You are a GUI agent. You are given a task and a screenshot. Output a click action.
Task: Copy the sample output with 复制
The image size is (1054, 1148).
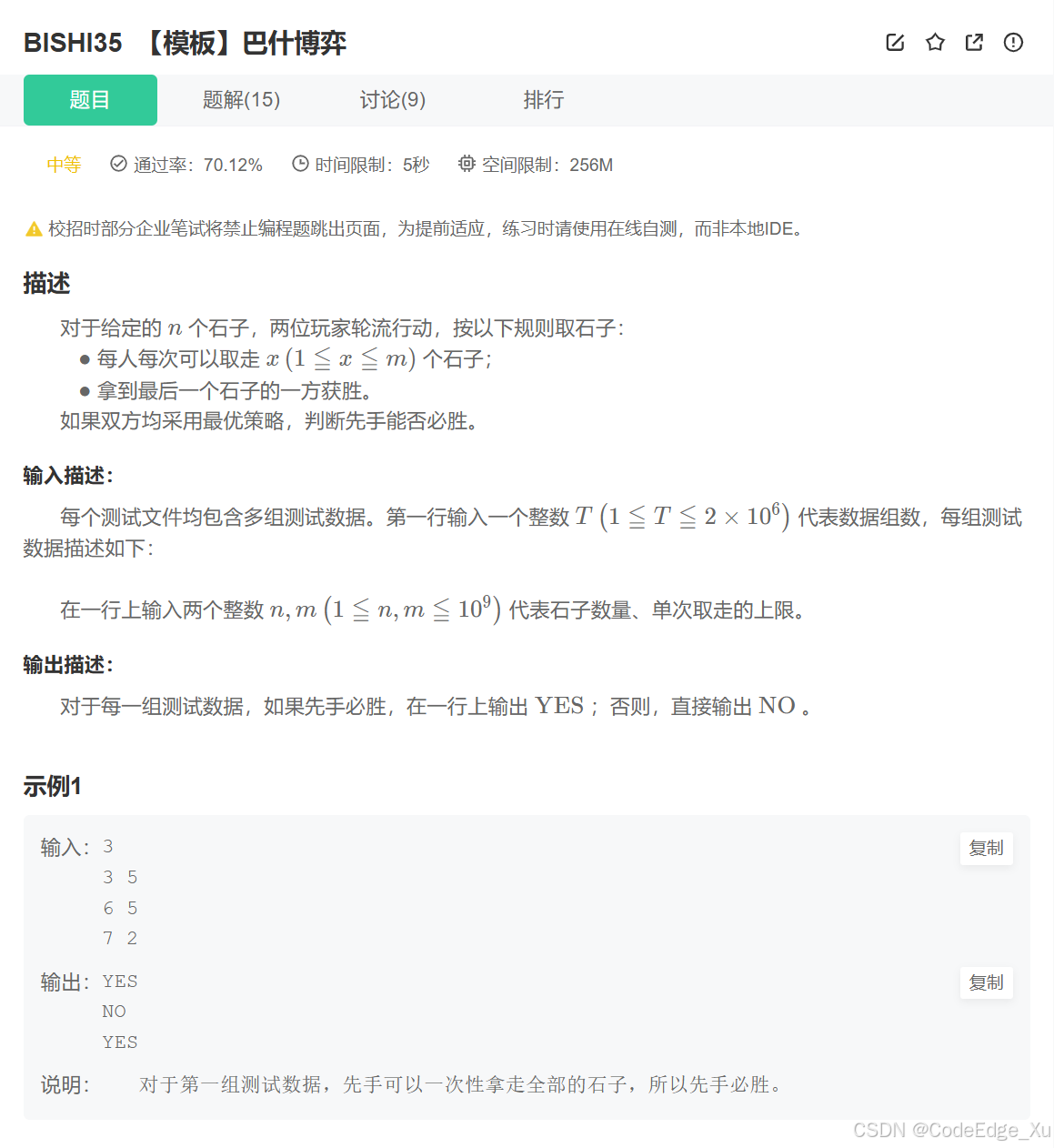tap(986, 982)
